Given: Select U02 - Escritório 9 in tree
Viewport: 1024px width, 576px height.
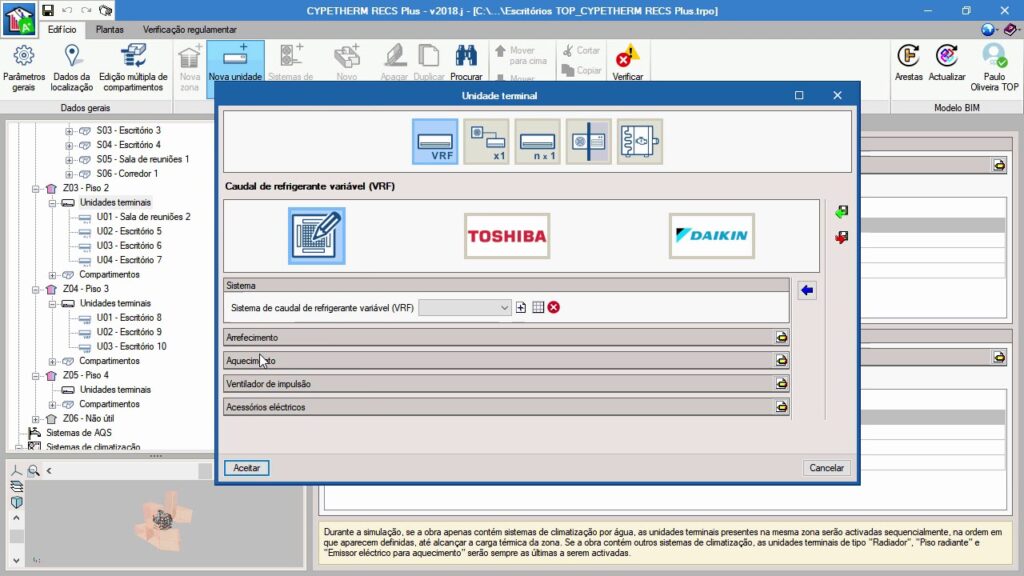Looking at the screenshot, I should click(129, 332).
